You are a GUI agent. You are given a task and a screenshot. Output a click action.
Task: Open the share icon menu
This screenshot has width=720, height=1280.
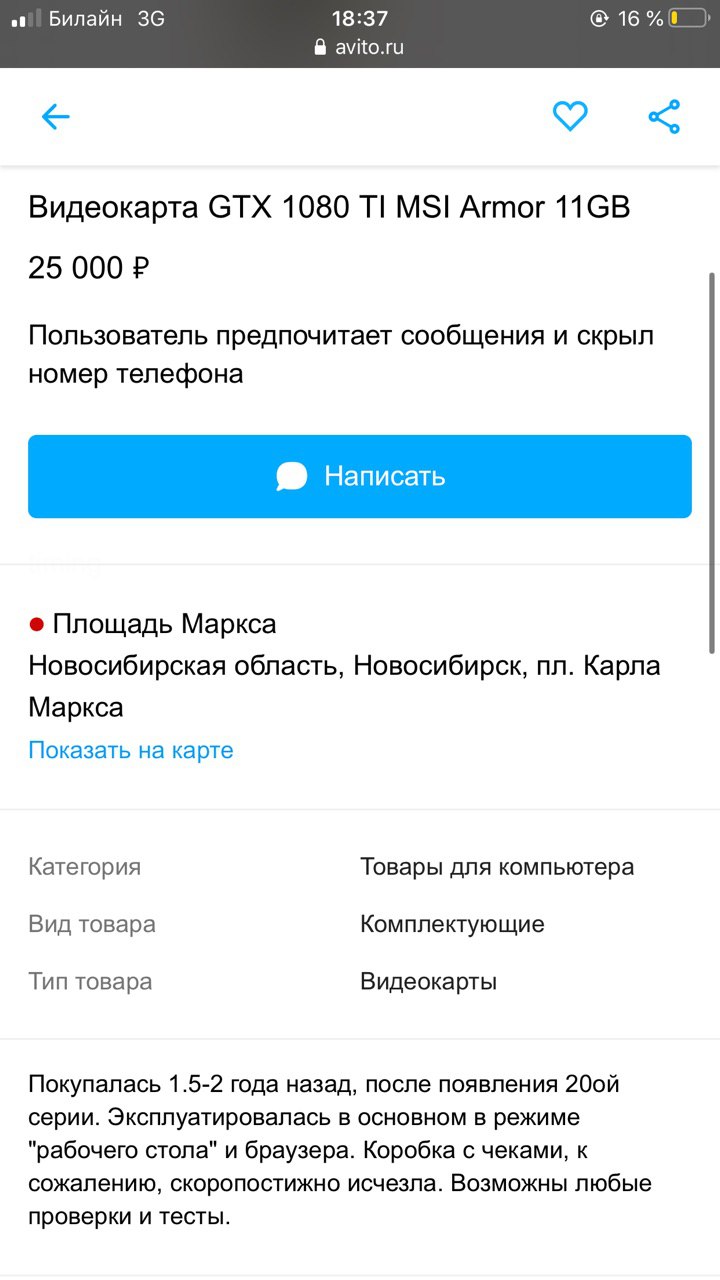point(664,117)
